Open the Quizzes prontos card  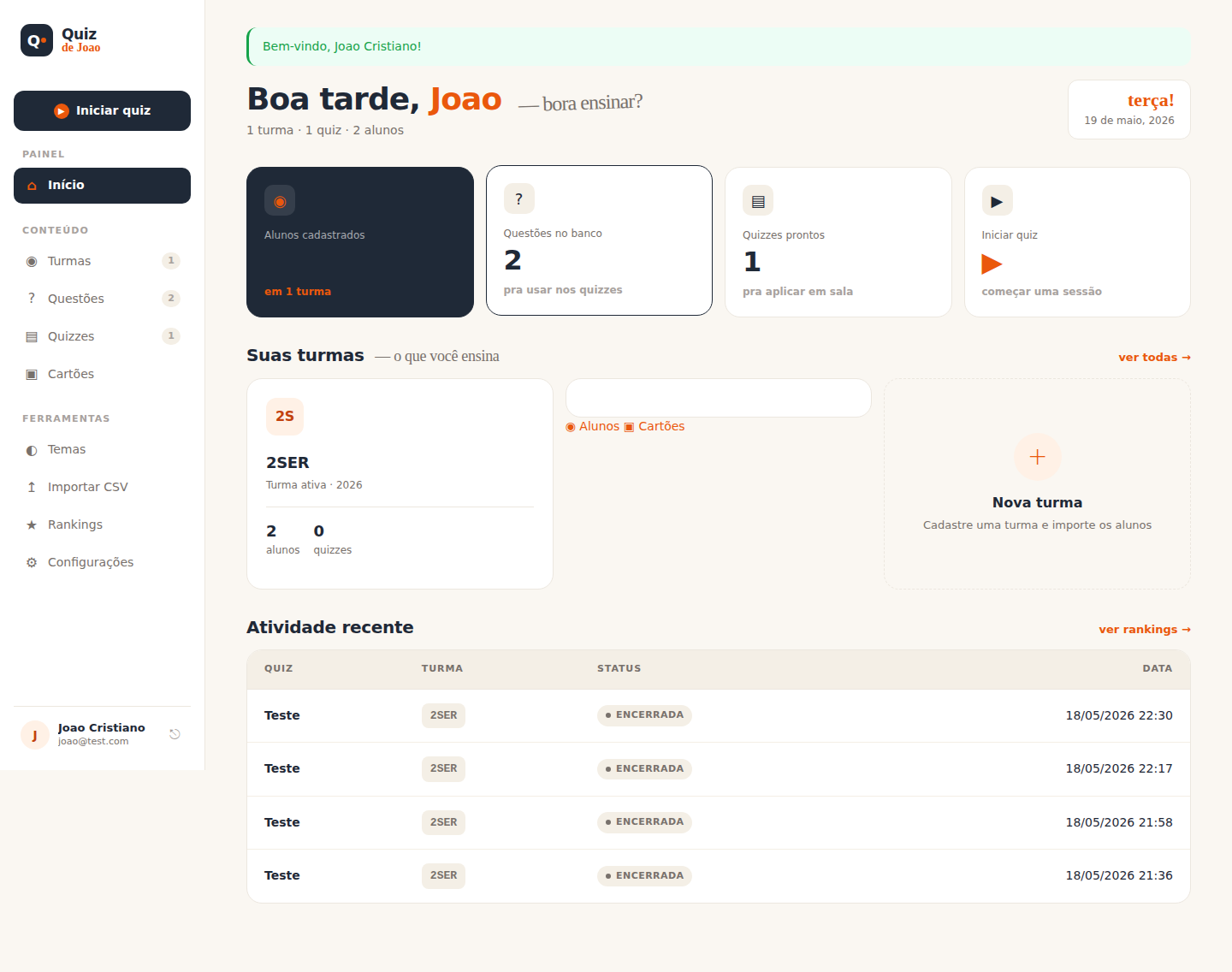[838, 242]
